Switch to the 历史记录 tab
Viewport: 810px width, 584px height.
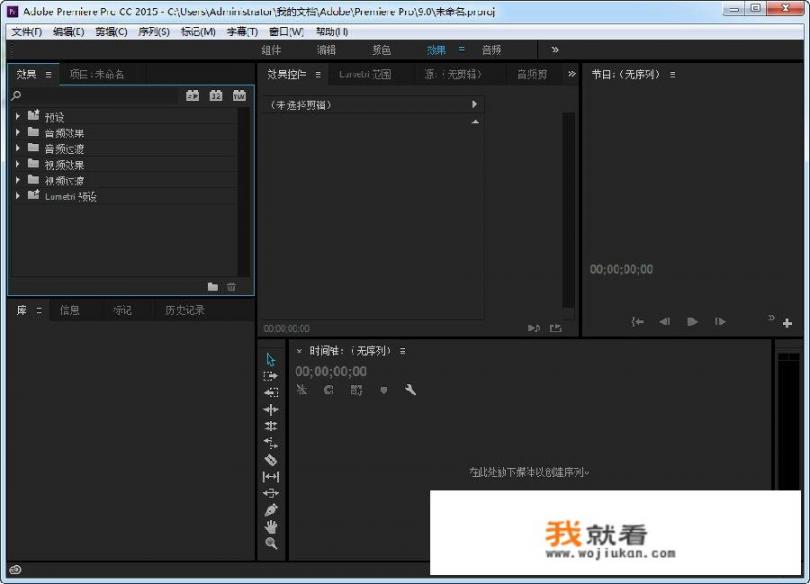point(184,310)
